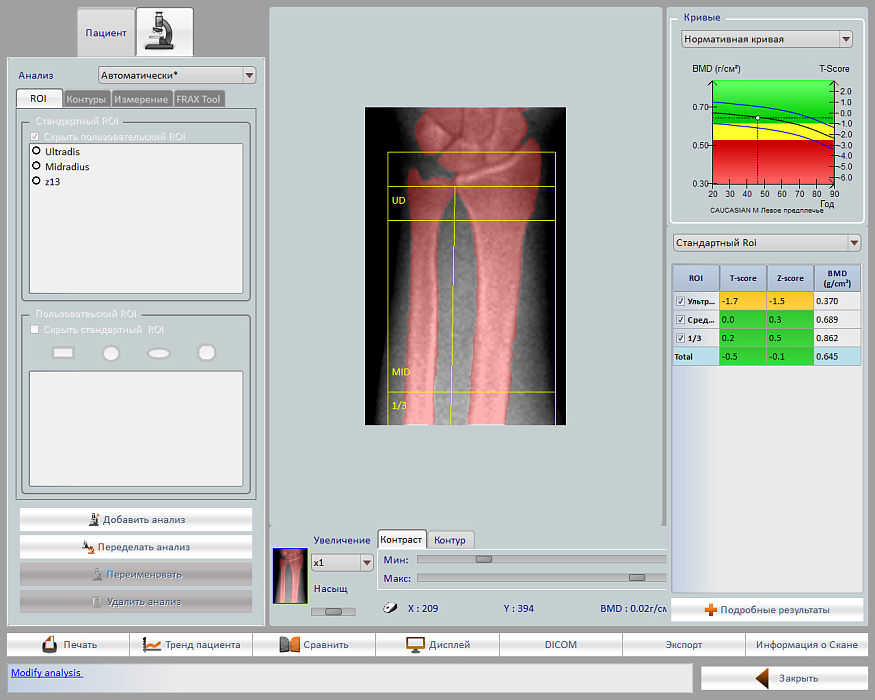Screen dimensions: 875x700
Task: Click the Modify analysis link
Action: (46, 673)
